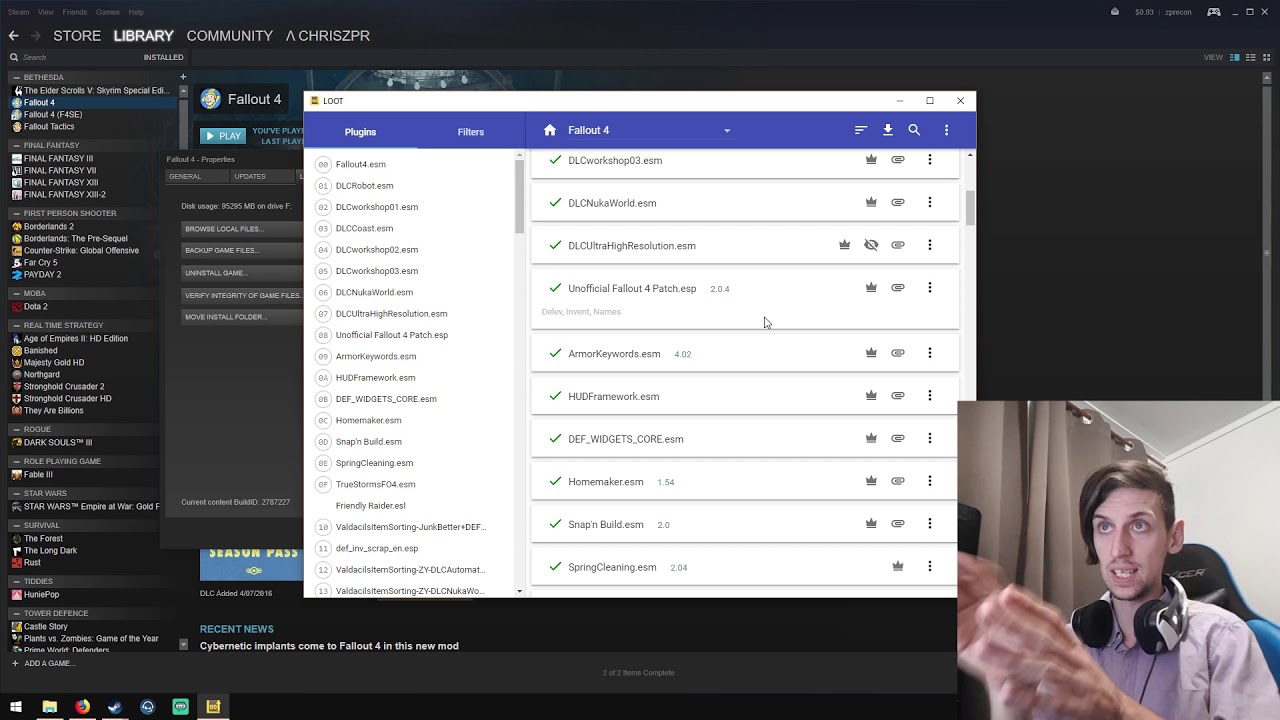The width and height of the screenshot is (1280, 720).
Task: Switch to LOOT Filters tab
Action: [x=471, y=132]
